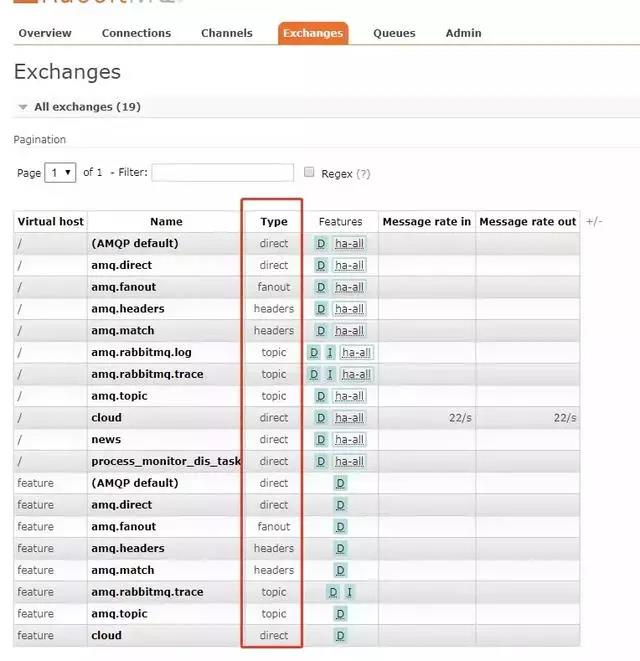640x661 pixels.
Task: Open amq.rabbitmq.trace exchange on / vhost
Action: tap(147, 374)
